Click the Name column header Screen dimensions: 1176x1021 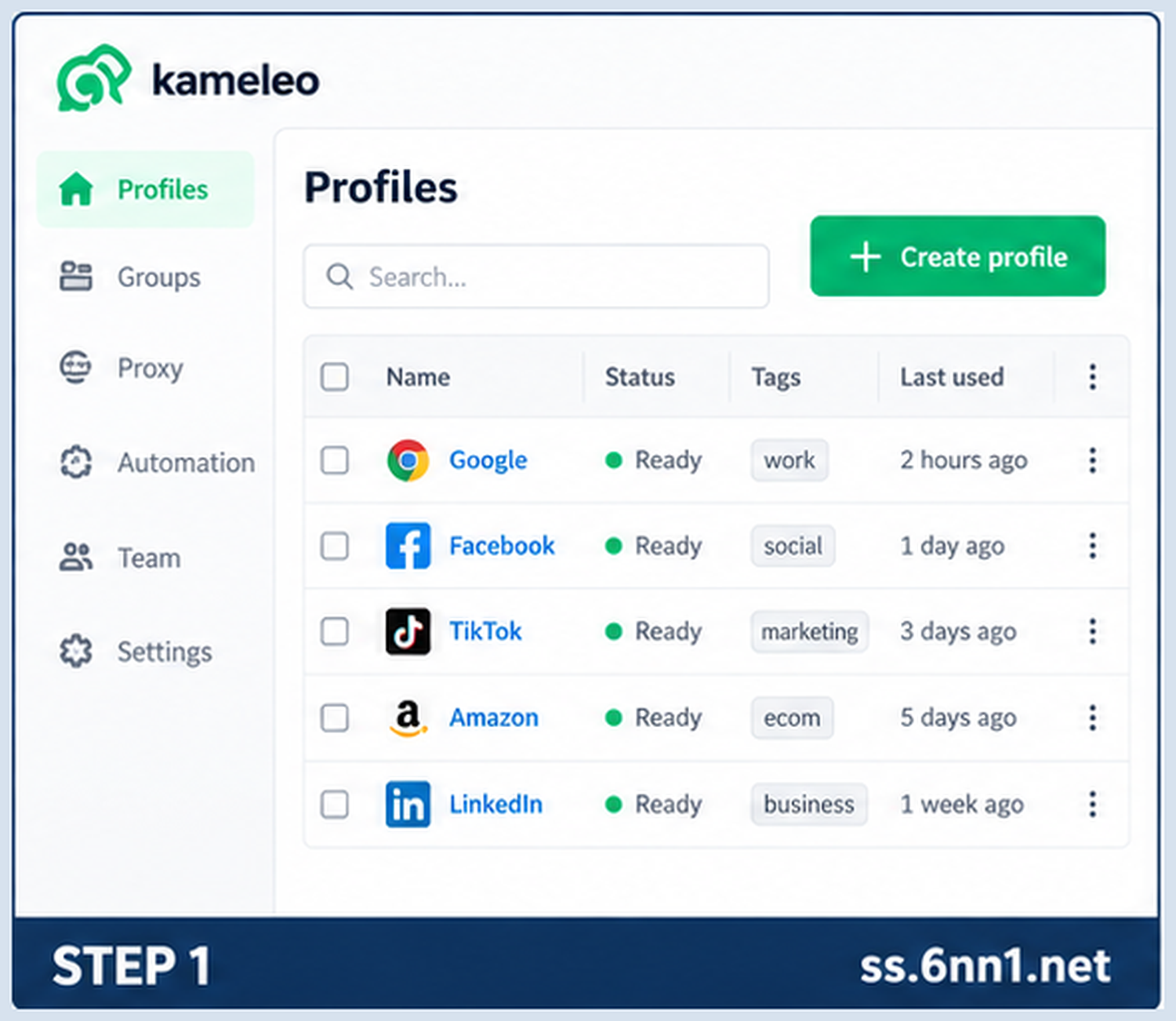tap(418, 377)
